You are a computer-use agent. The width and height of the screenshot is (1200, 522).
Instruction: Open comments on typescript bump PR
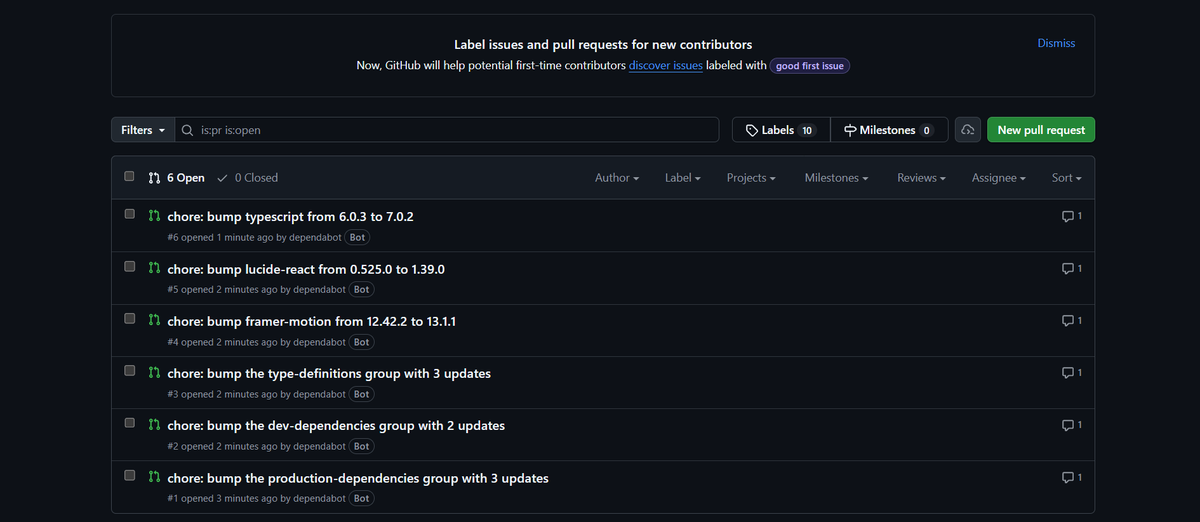[x=1072, y=216]
